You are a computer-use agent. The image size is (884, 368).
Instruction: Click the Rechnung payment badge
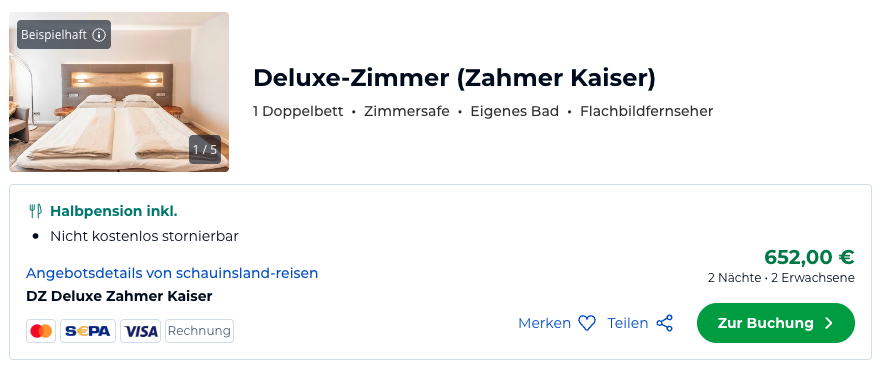tap(199, 331)
